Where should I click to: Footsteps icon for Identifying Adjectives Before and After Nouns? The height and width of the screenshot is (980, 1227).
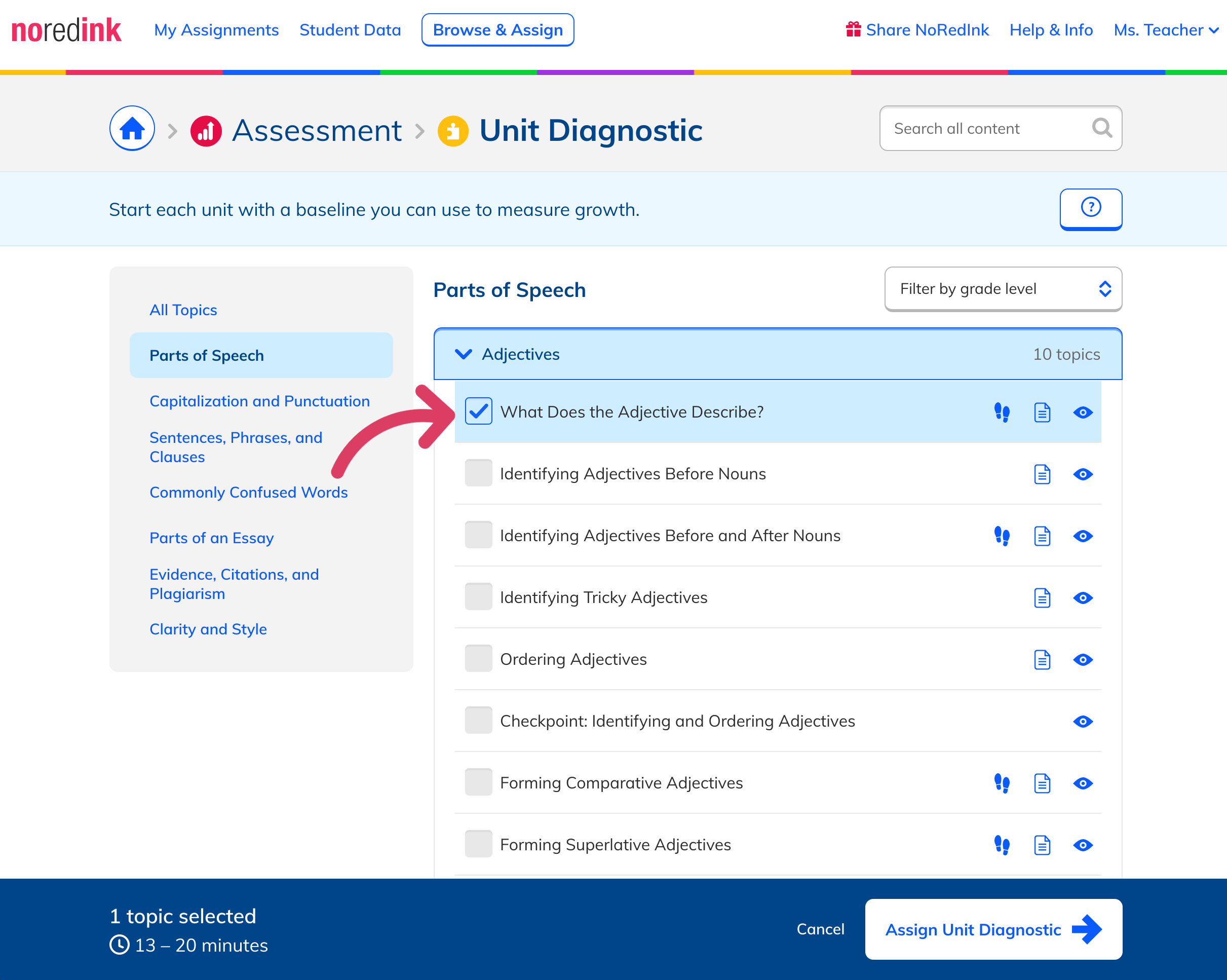coord(1002,536)
